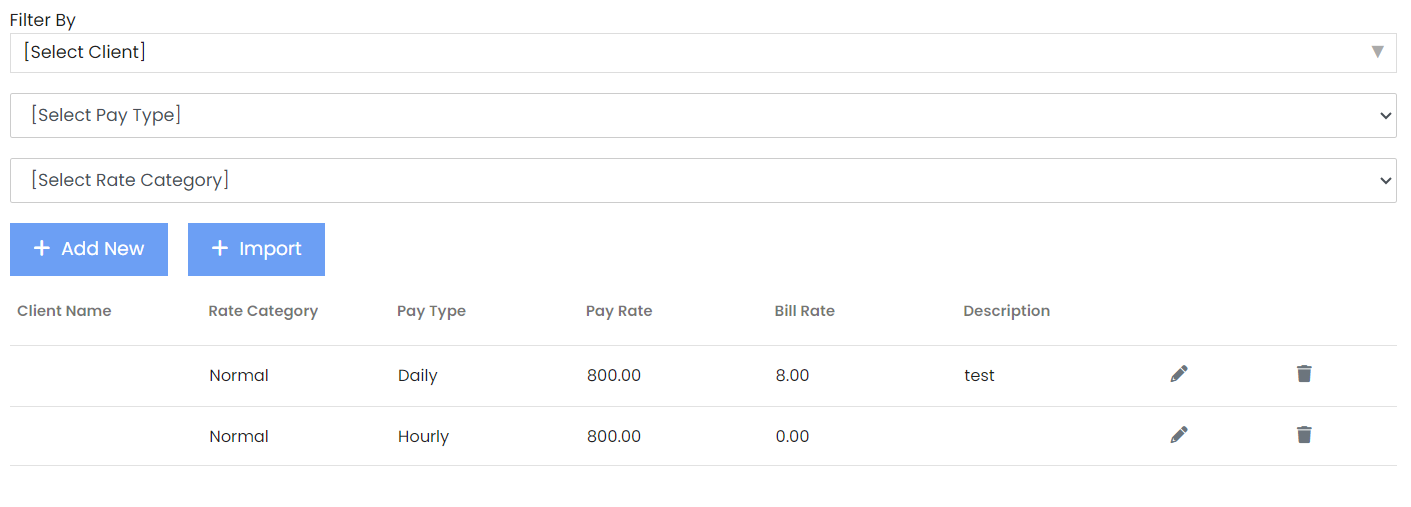Viewport: 1411px width, 507px height.
Task: Click the Pay Rate column header
Action: click(x=619, y=311)
